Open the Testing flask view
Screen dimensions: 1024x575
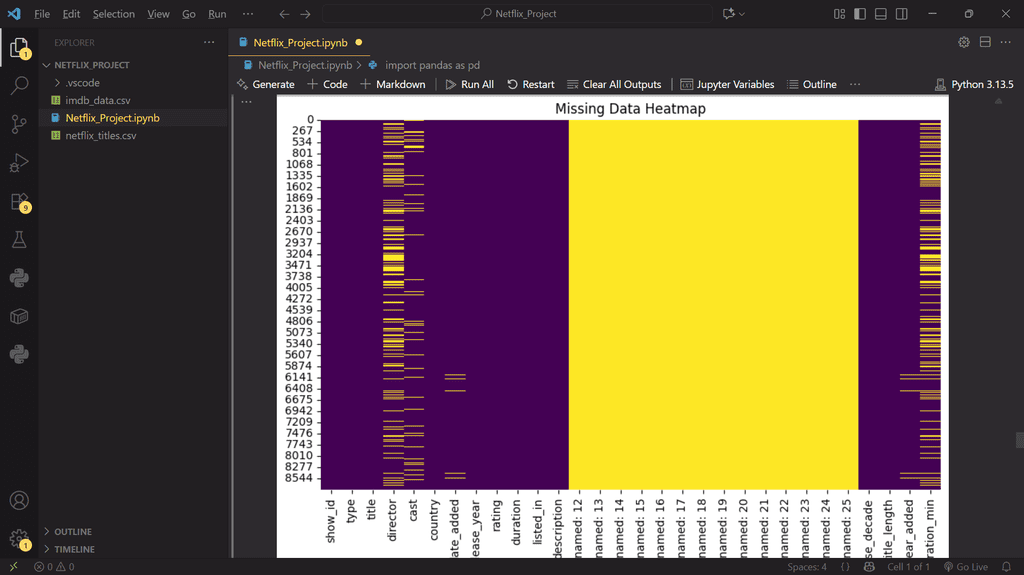click(19, 240)
